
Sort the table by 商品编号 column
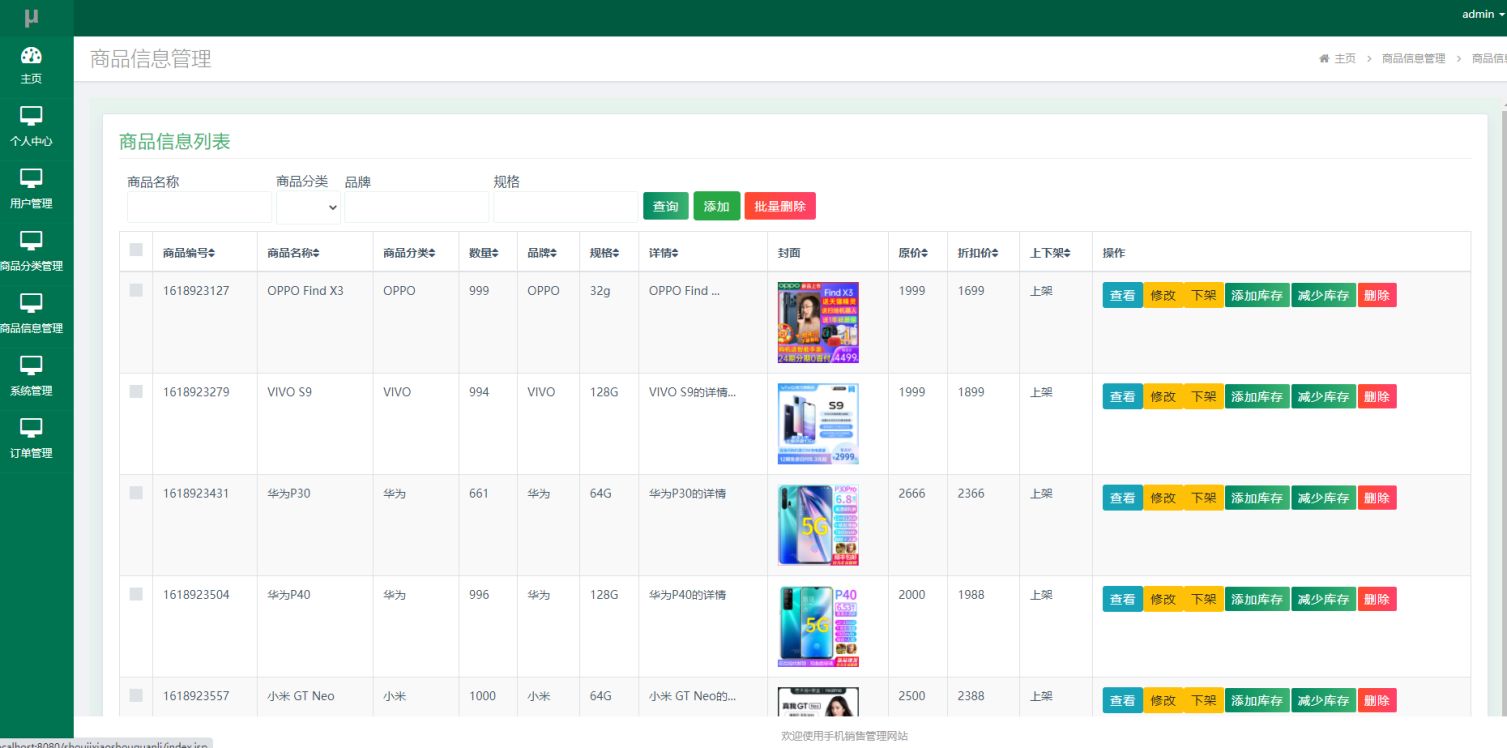click(189, 253)
